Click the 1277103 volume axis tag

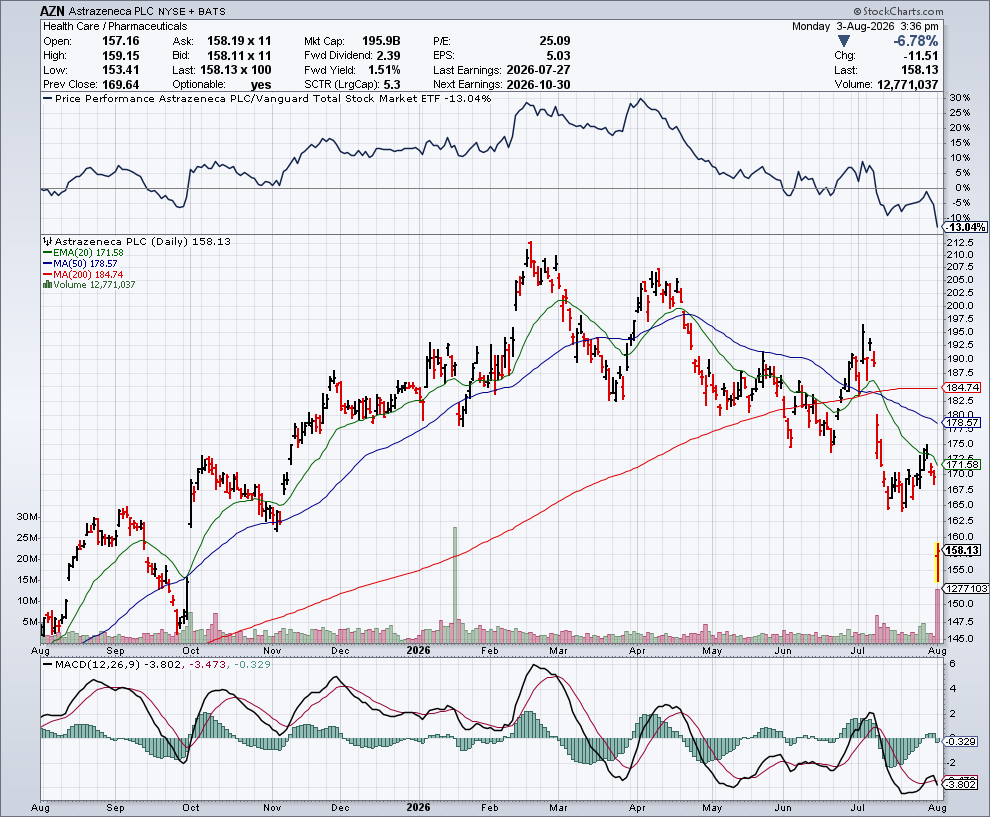click(966, 588)
